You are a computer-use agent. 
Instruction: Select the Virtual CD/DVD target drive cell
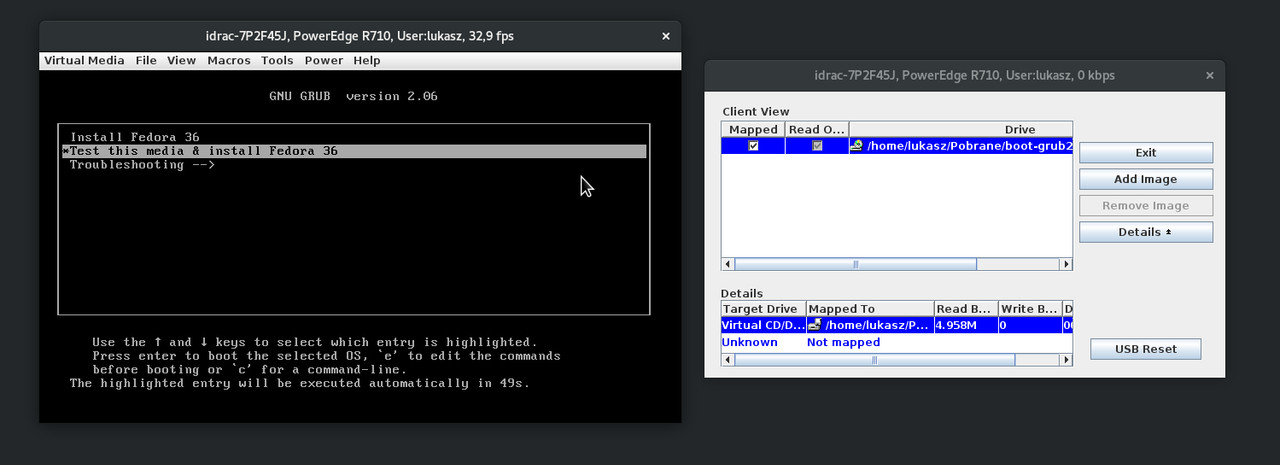click(x=763, y=325)
